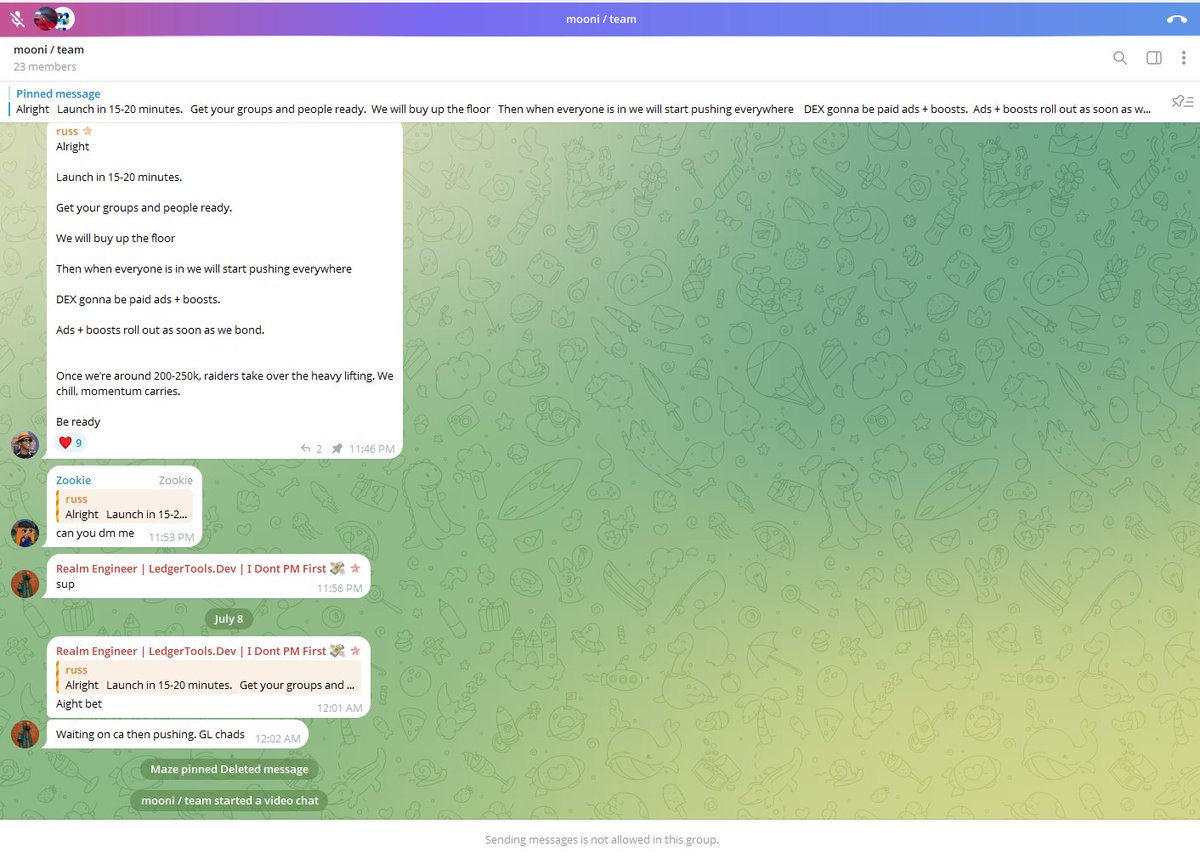Image resolution: width=1200 pixels, height=858 pixels.
Task: Open Zookie's profile avatar
Action: 25,533
